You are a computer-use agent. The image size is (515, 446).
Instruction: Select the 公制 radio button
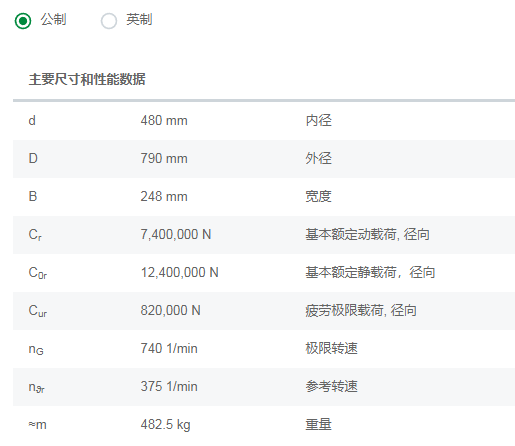tap(23, 21)
